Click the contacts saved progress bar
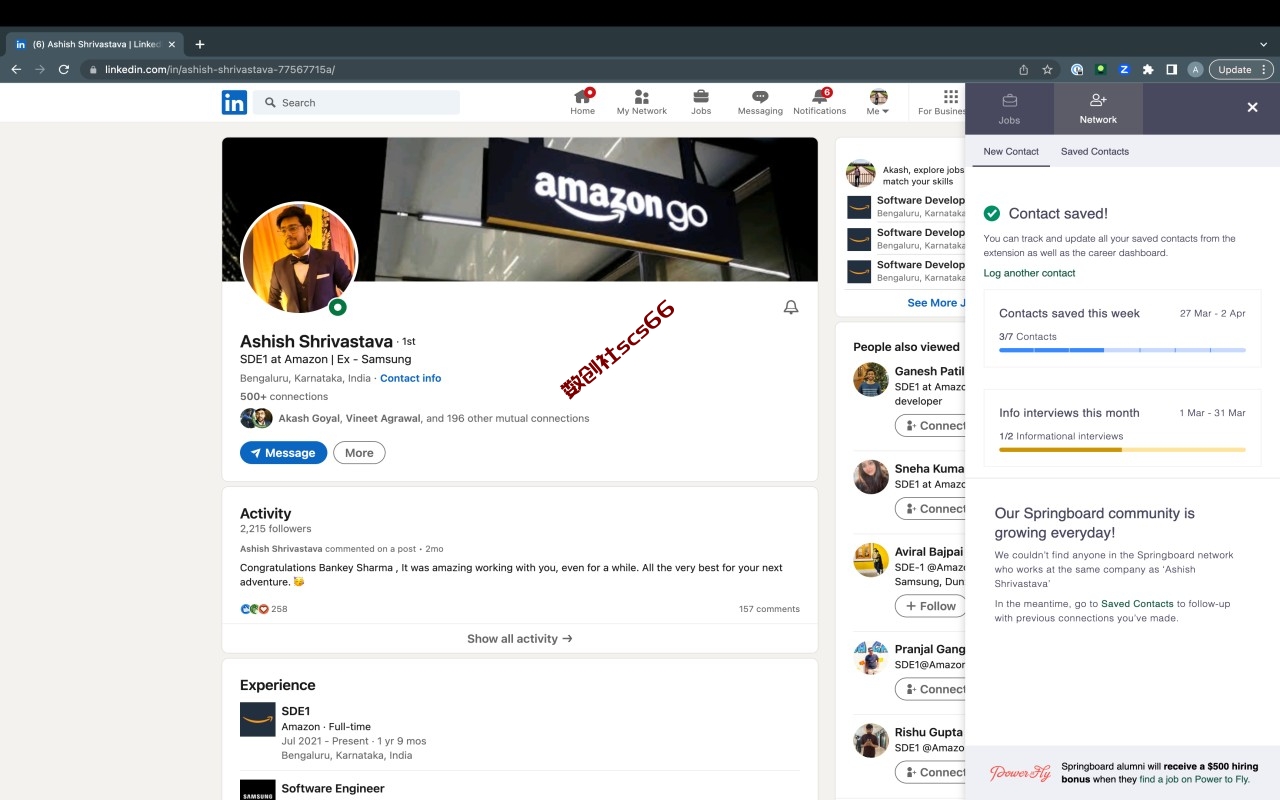Image resolution: width=1280 pixels, height=800 pixels. (x=1122, y=350)
